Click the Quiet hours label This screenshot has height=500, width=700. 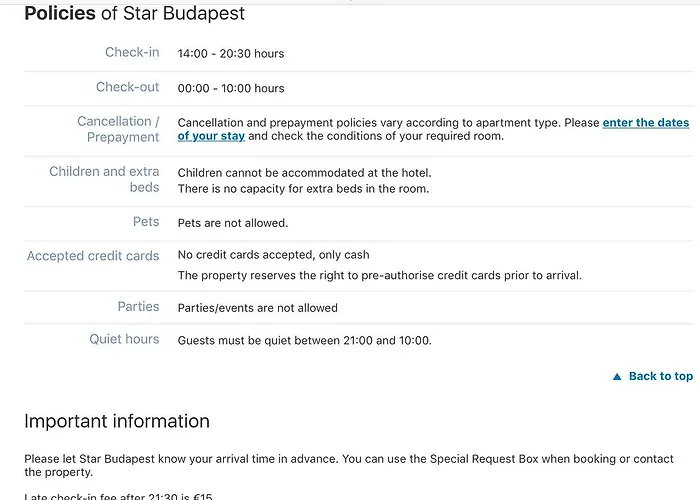point(124,339)
